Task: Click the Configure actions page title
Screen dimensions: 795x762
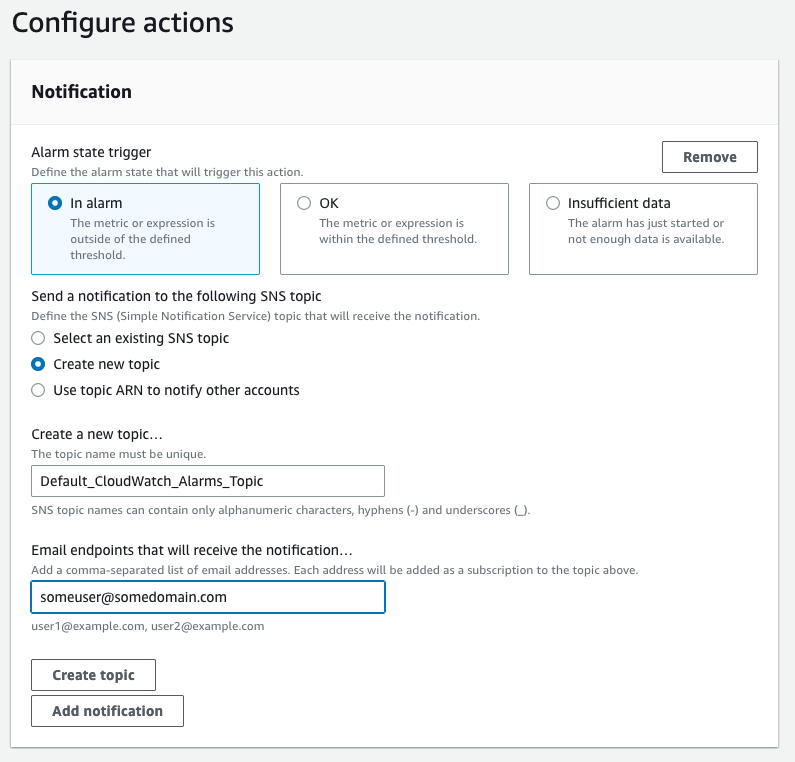Action: pyautogui.click(x=122, y=22)
